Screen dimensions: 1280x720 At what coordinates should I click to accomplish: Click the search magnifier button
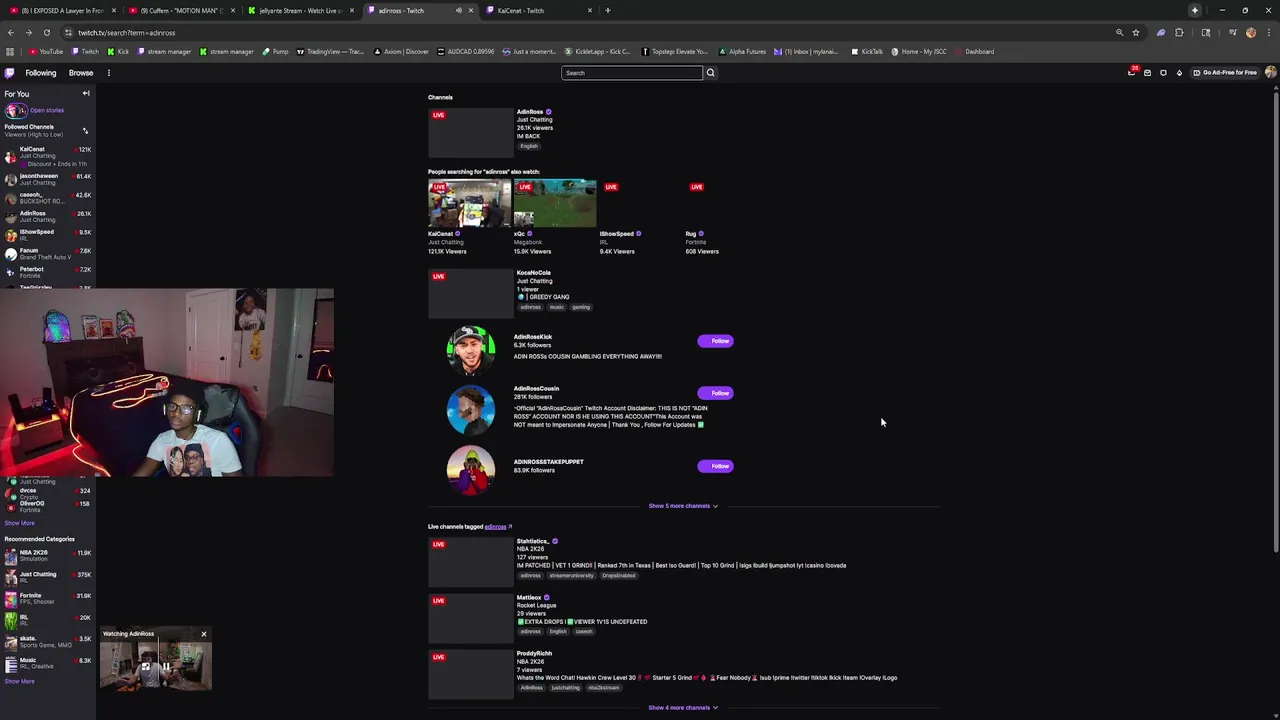pyautogui.click(x=711, y=73)
